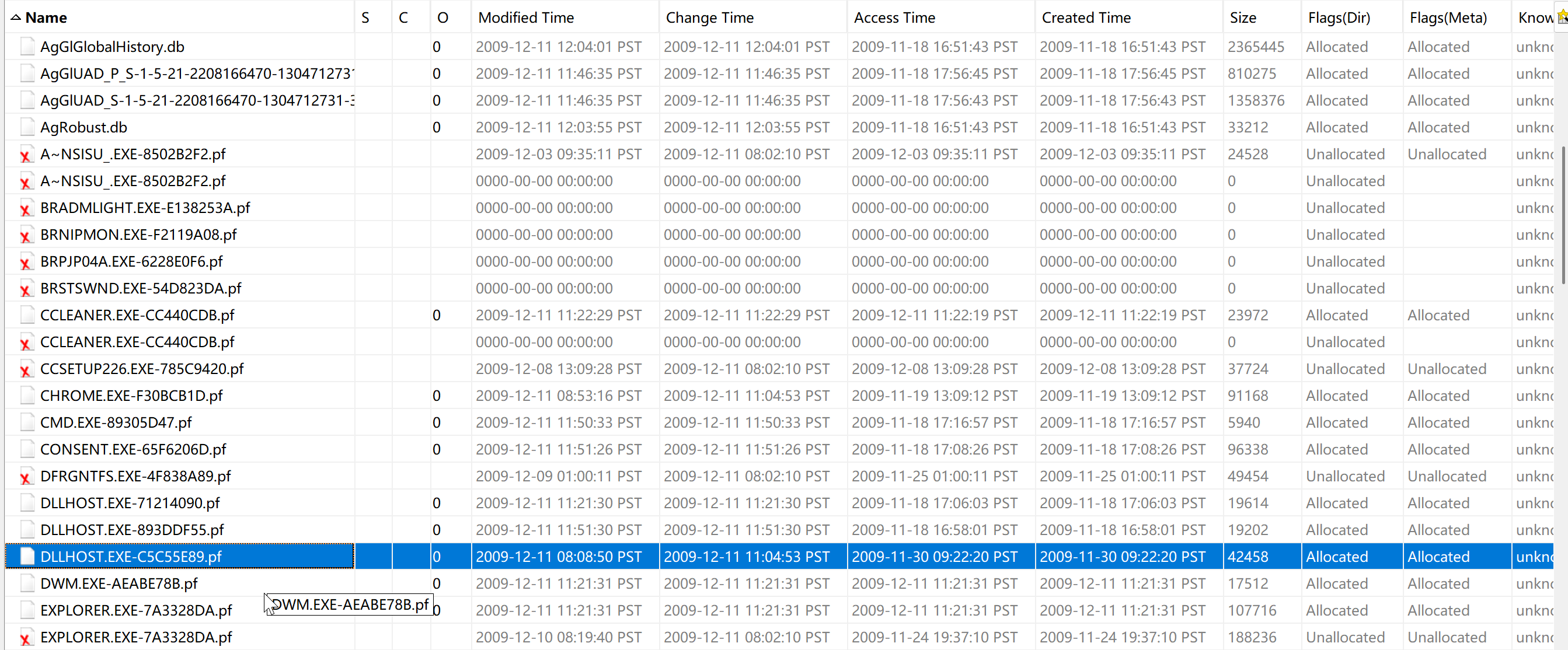Screen dimensions: 1568x650
Task: Click deleted-file icon for BRADMLIGHT.EXE-E138253A.pf
Action: (26, 209)
